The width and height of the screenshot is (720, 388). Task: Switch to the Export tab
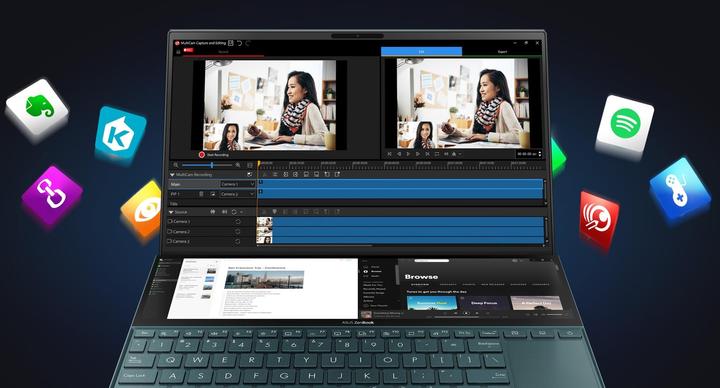pos(502,51)
